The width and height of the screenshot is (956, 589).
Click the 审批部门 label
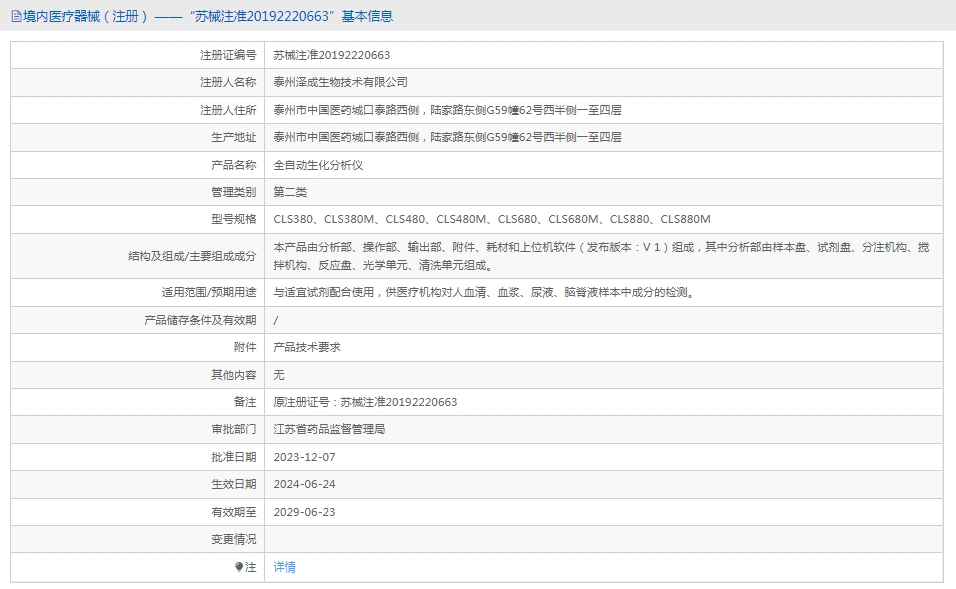tap(234, 429)
